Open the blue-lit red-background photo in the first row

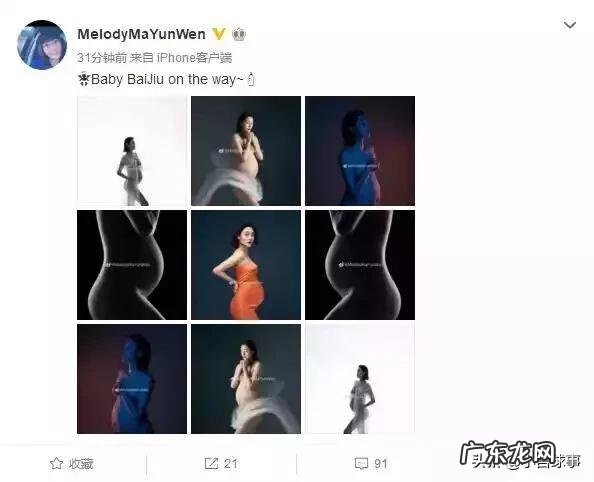360,151
